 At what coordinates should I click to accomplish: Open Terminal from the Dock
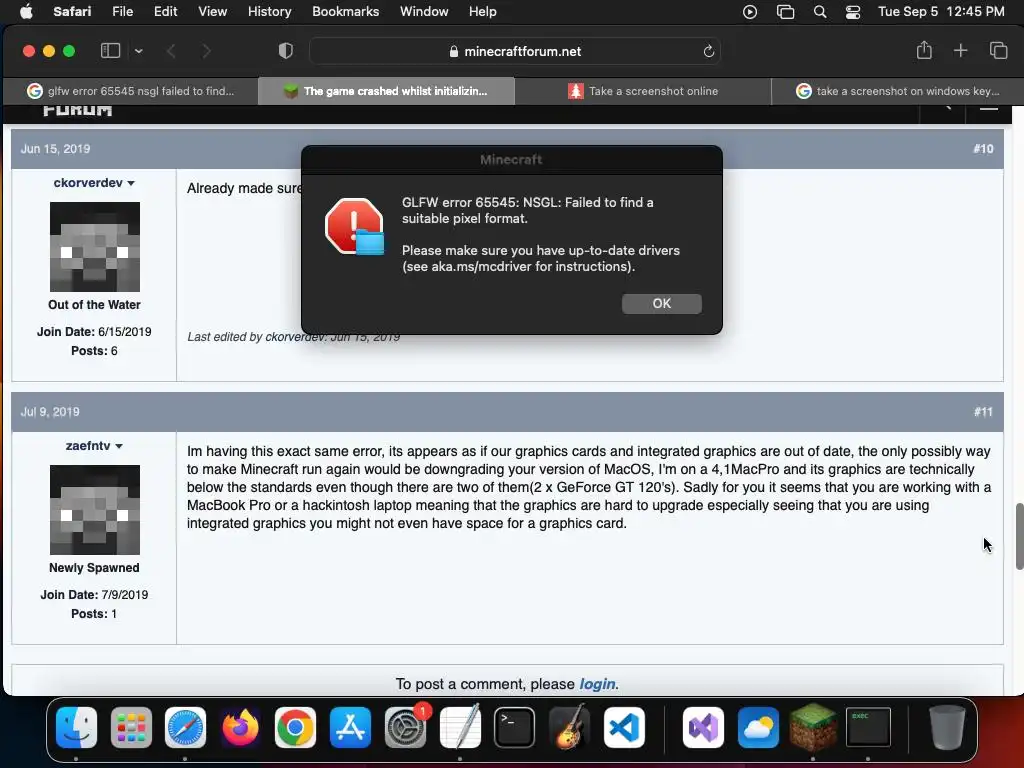(x=515, y=727)
